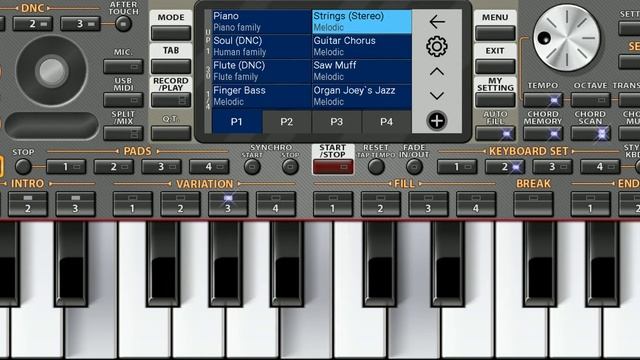Select INTRO 2 button
Screen dimensions: 640x360
tap(28, 204)
